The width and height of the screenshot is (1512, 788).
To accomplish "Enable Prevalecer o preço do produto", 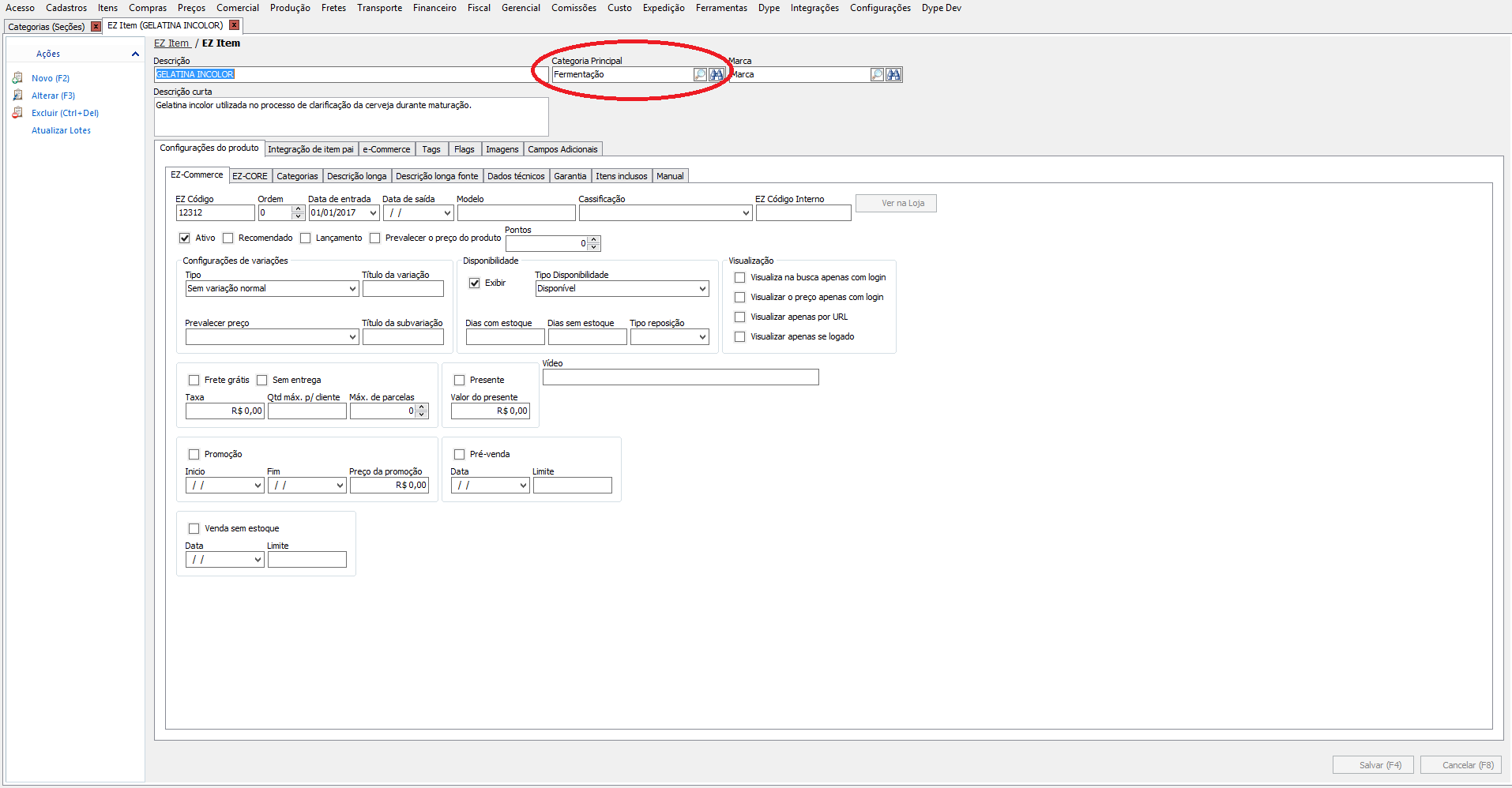I will pyautogui.click(x=375, y=238).
